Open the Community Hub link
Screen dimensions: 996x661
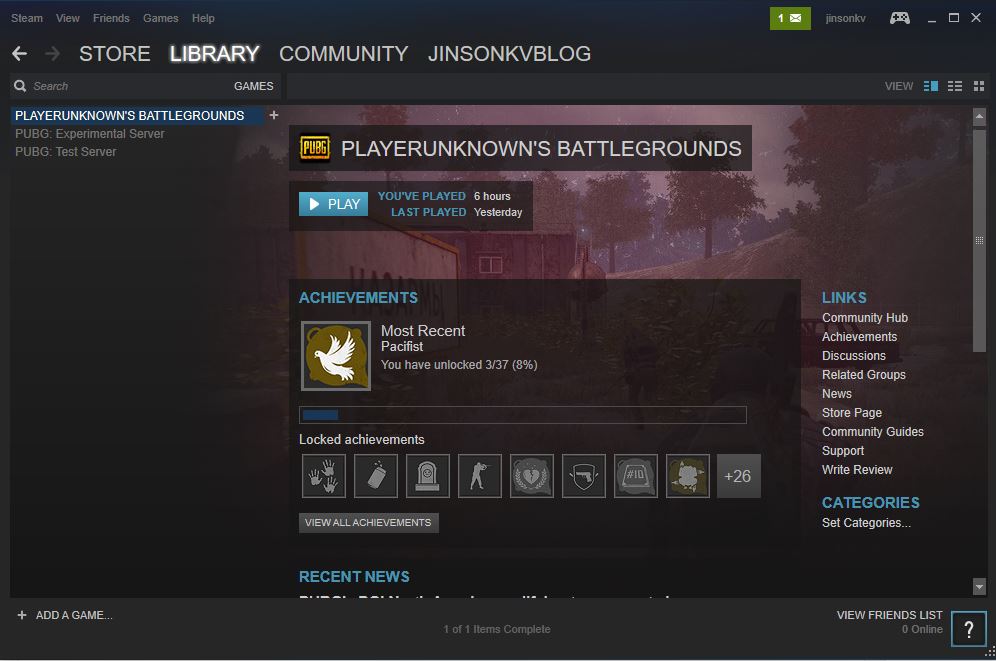click(865, 317)
